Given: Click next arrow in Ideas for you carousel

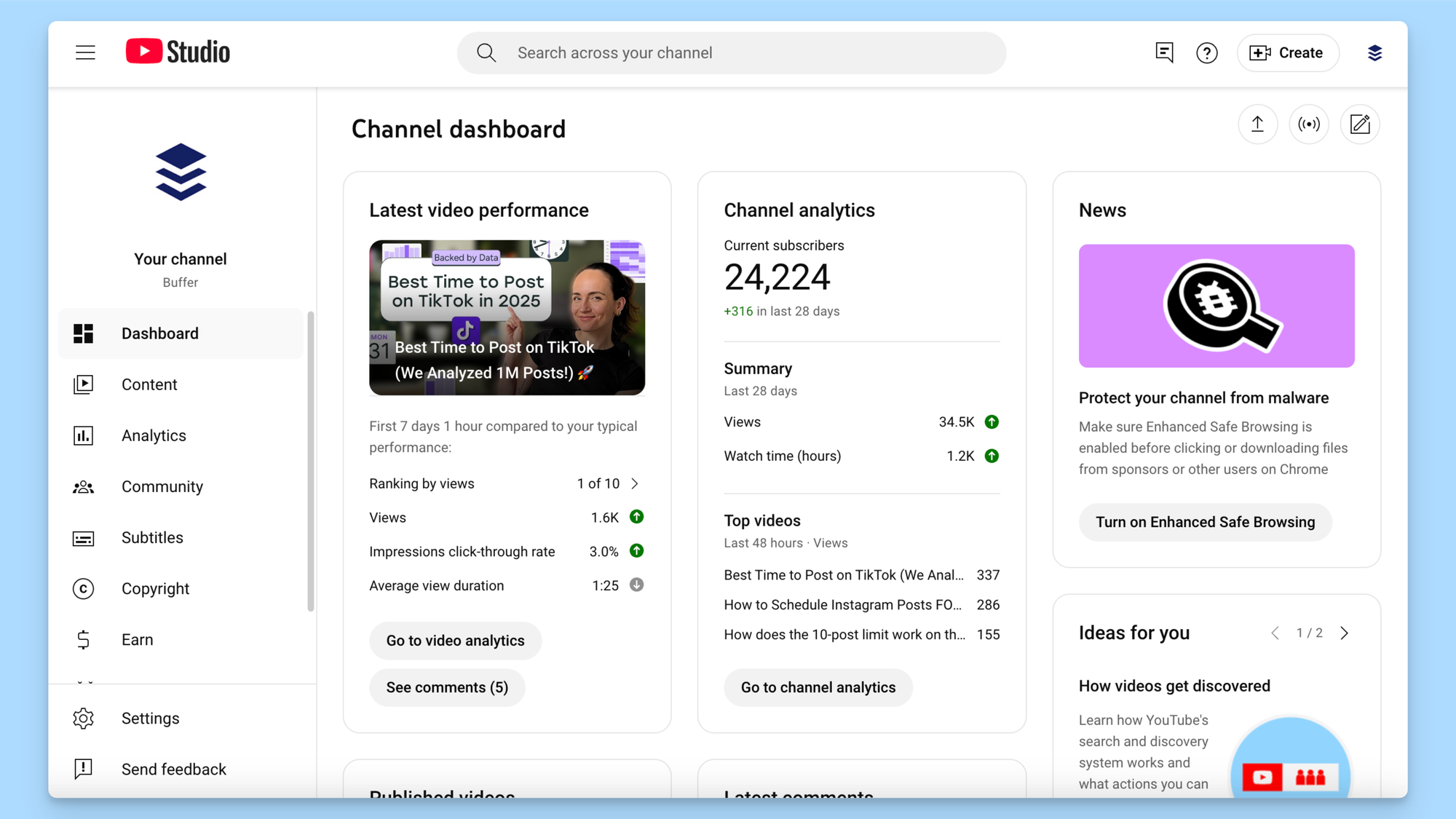Looking at the screenshot, I should click(x=1345, y=633).
